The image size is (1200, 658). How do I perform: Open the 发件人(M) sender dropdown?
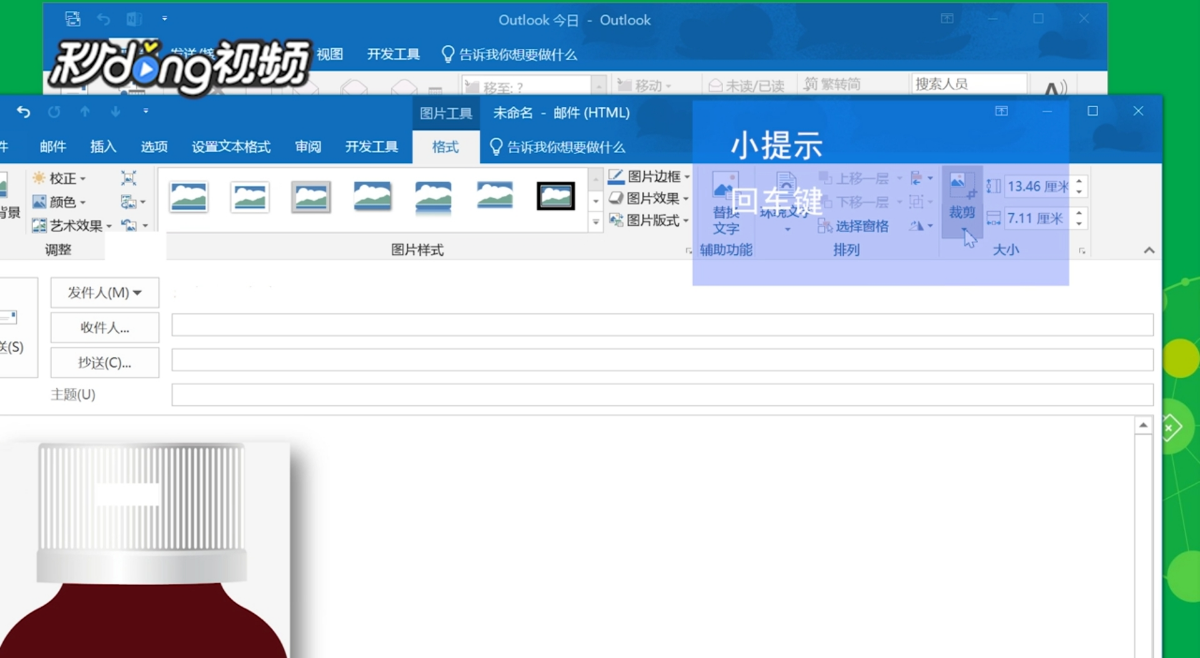pos(105,293)
